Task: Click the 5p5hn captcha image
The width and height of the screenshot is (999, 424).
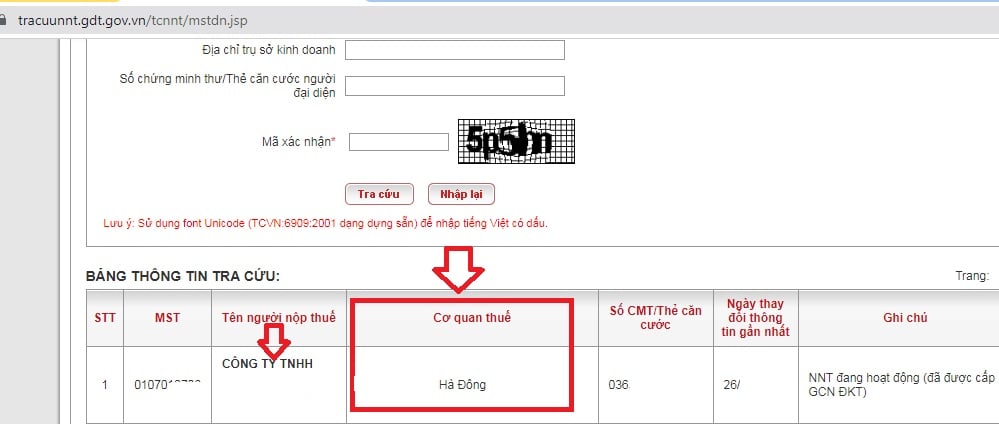Action: [x=516, y=141]
